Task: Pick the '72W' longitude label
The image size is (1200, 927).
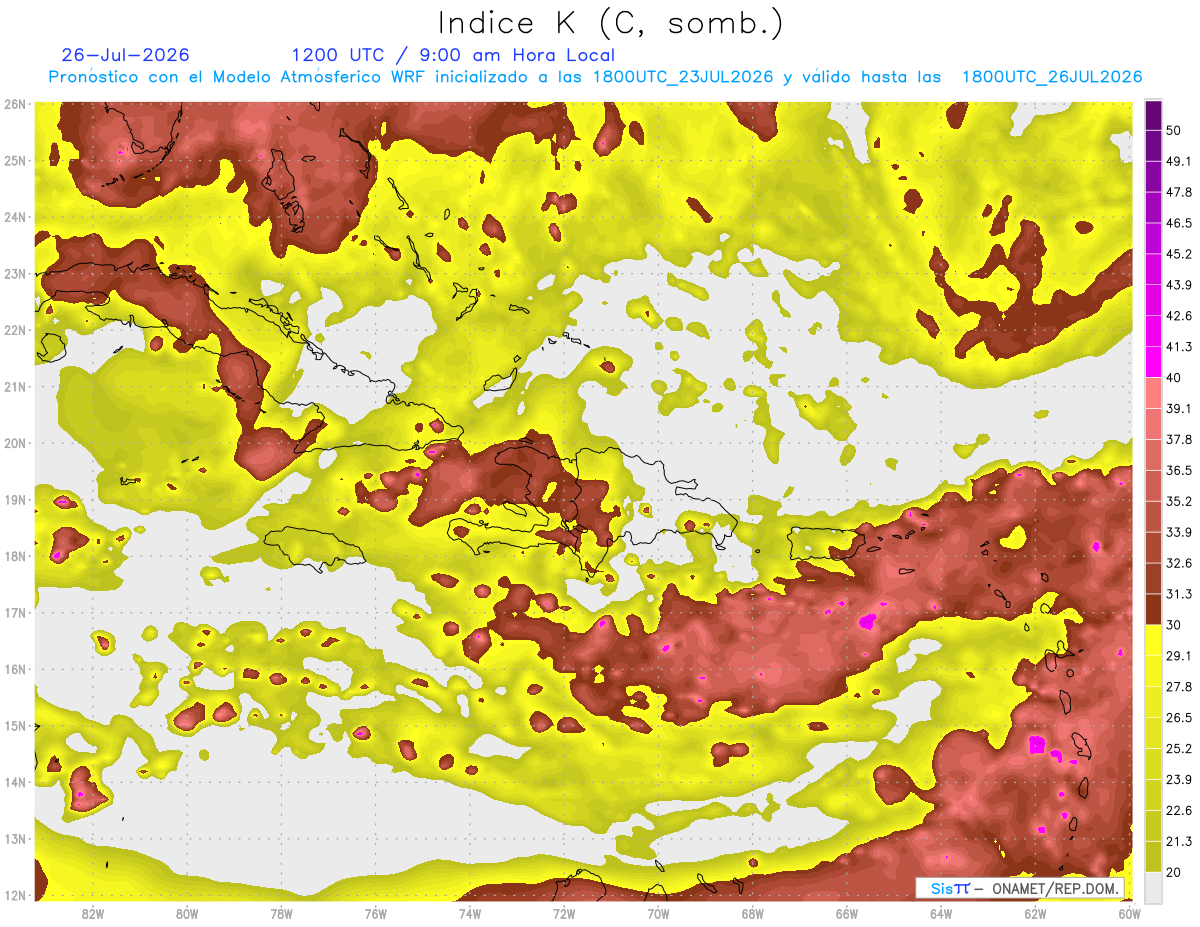Action: (x=564, y=913)
